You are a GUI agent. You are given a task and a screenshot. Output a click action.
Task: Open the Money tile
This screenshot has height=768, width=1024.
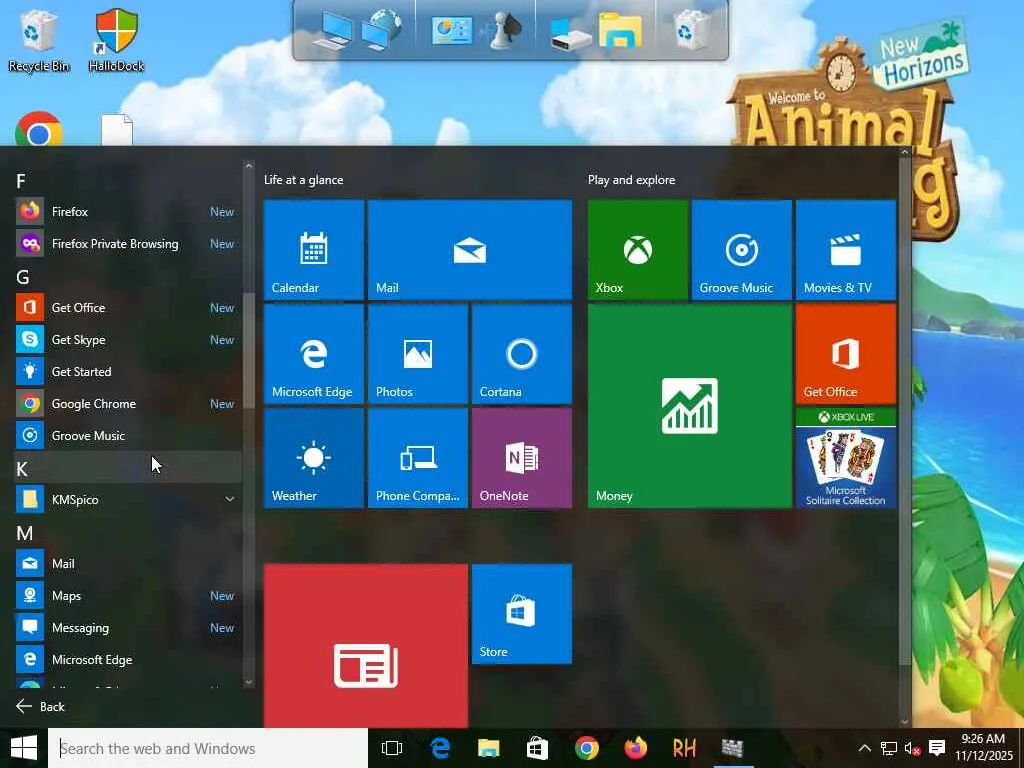[690, 406]
